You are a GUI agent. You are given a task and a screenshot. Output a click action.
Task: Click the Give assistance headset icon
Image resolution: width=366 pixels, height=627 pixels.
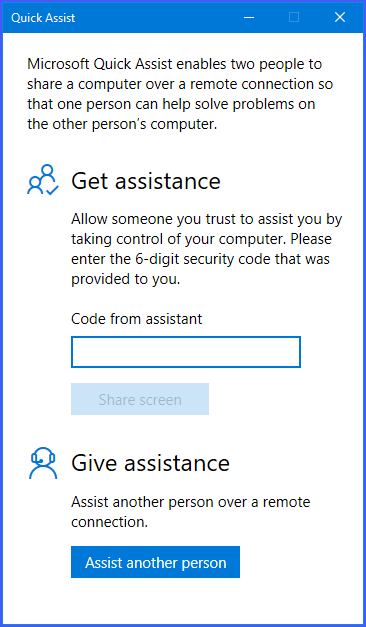(43, 463)
